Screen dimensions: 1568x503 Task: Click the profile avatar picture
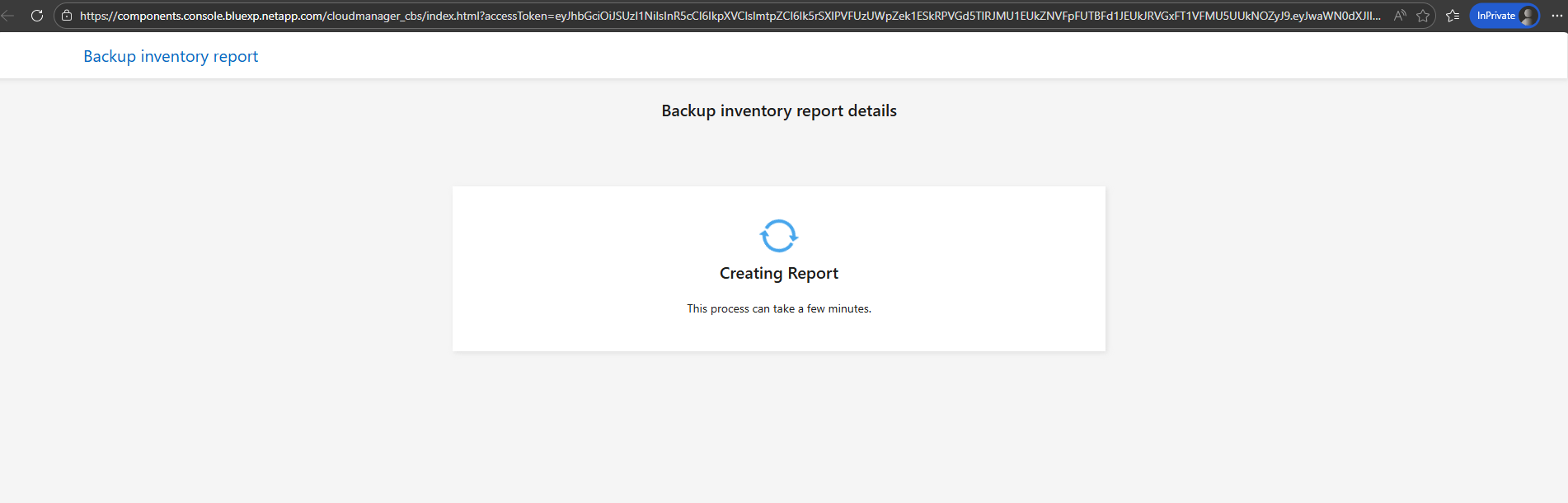(x=1528, y=16)
